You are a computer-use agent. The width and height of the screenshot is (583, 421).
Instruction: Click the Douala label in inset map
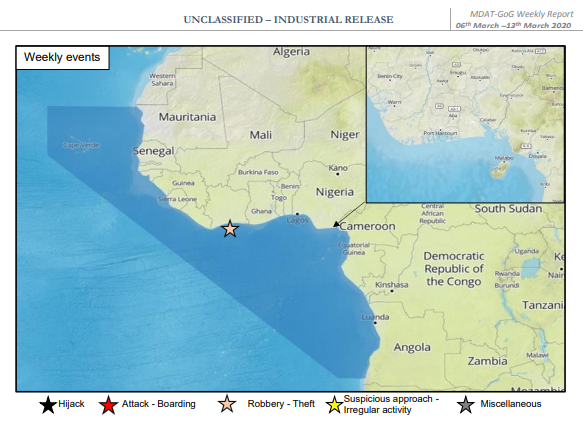[538, 156]
